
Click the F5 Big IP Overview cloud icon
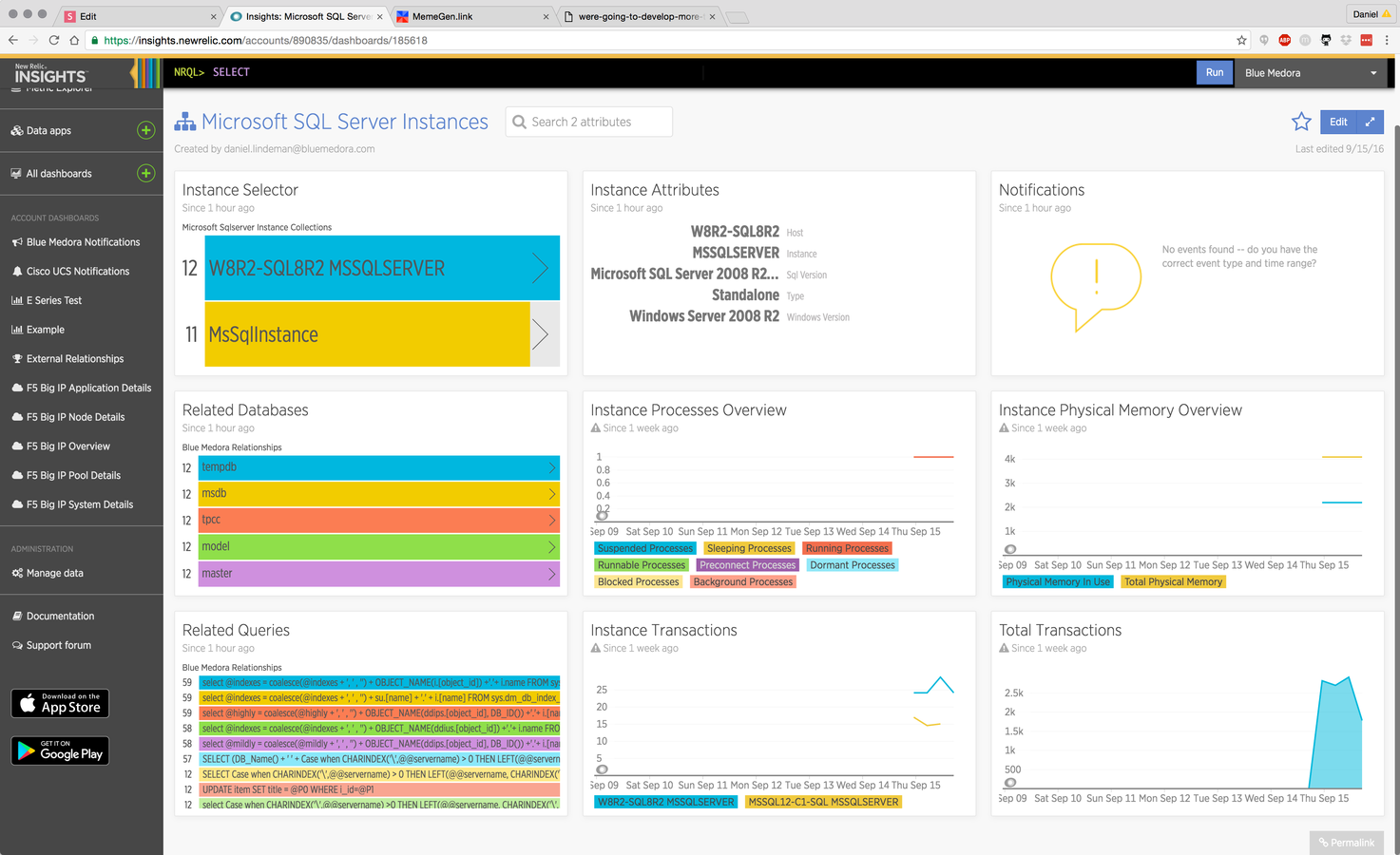(x=17, y=446)
